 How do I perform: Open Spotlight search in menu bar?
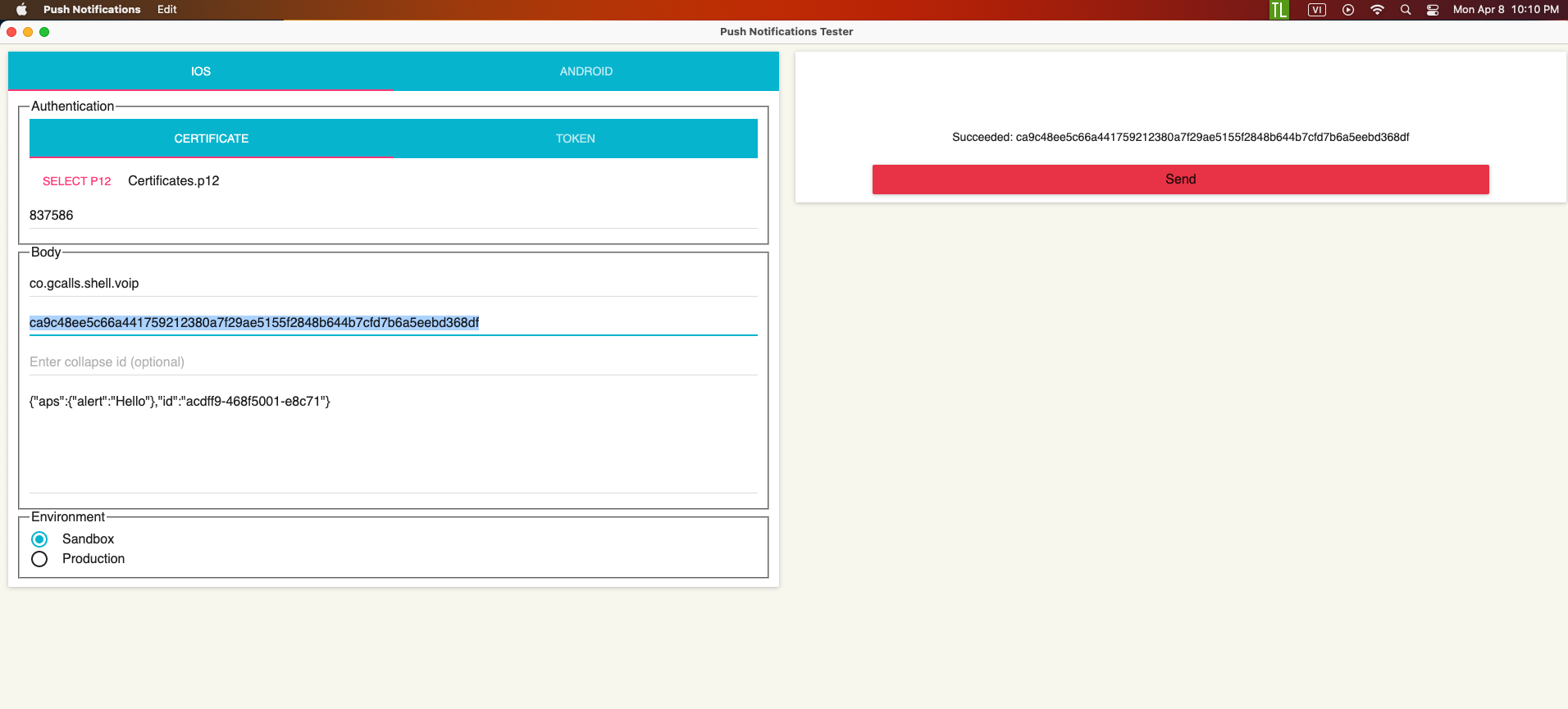pos(1406,10)
